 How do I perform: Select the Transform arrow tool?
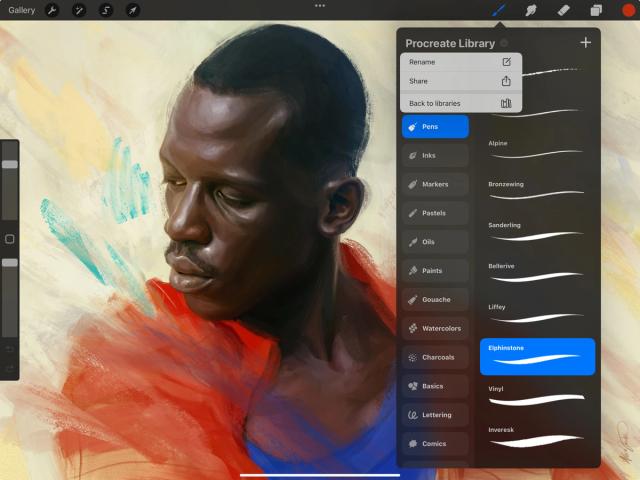[133, 10]
